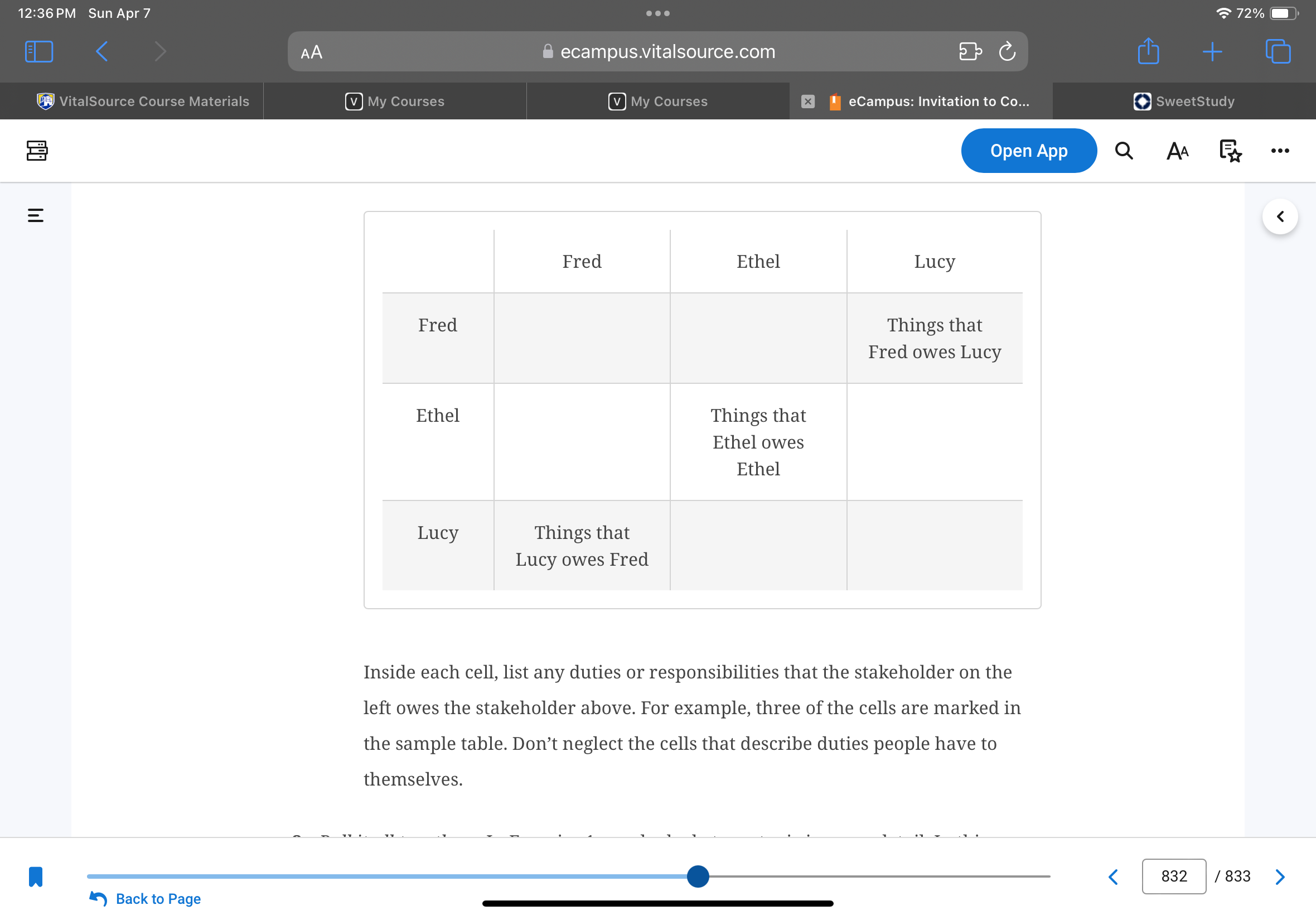The width and height of the screenshot is (1316, 915).
Task: Switch to the SweetStudy tab
Action: (x=1184, y=102)
